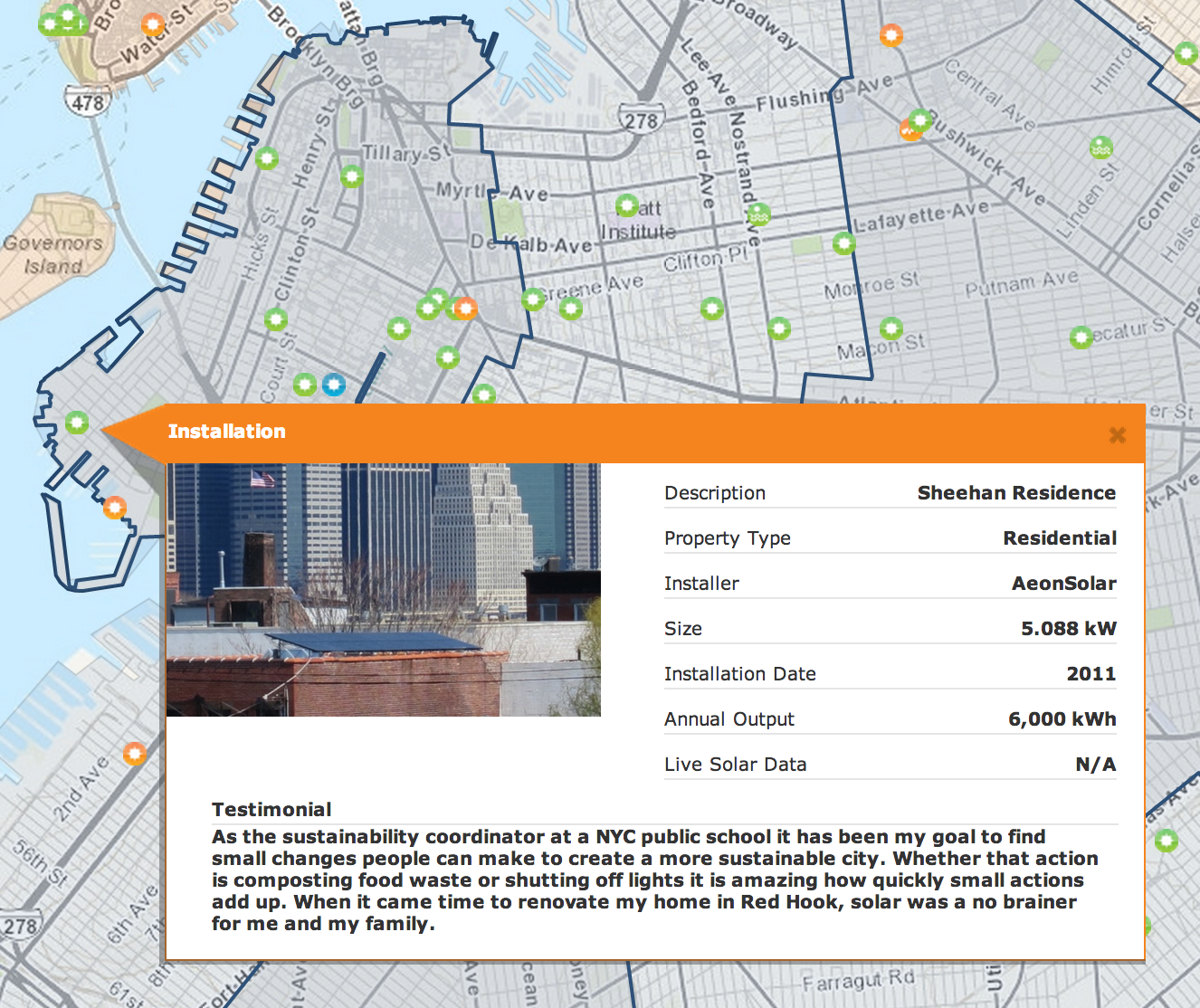Select the green wave marker near Linden St

pos(1100,147)
